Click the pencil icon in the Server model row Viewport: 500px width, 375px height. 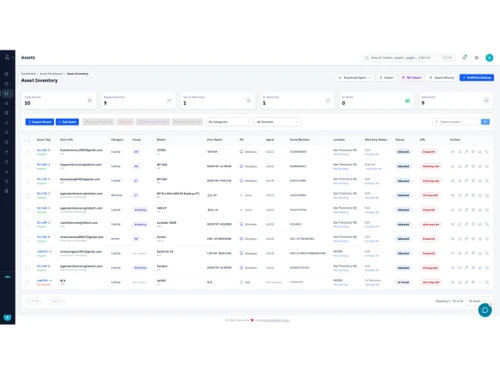click(459, 239)
